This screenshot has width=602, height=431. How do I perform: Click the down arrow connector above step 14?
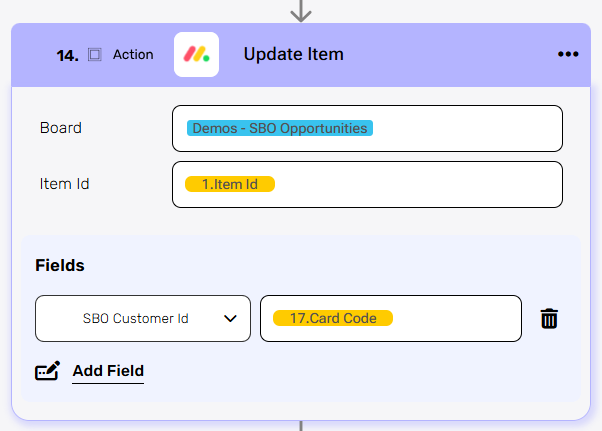pyautogui.click(x=300, y=11)
